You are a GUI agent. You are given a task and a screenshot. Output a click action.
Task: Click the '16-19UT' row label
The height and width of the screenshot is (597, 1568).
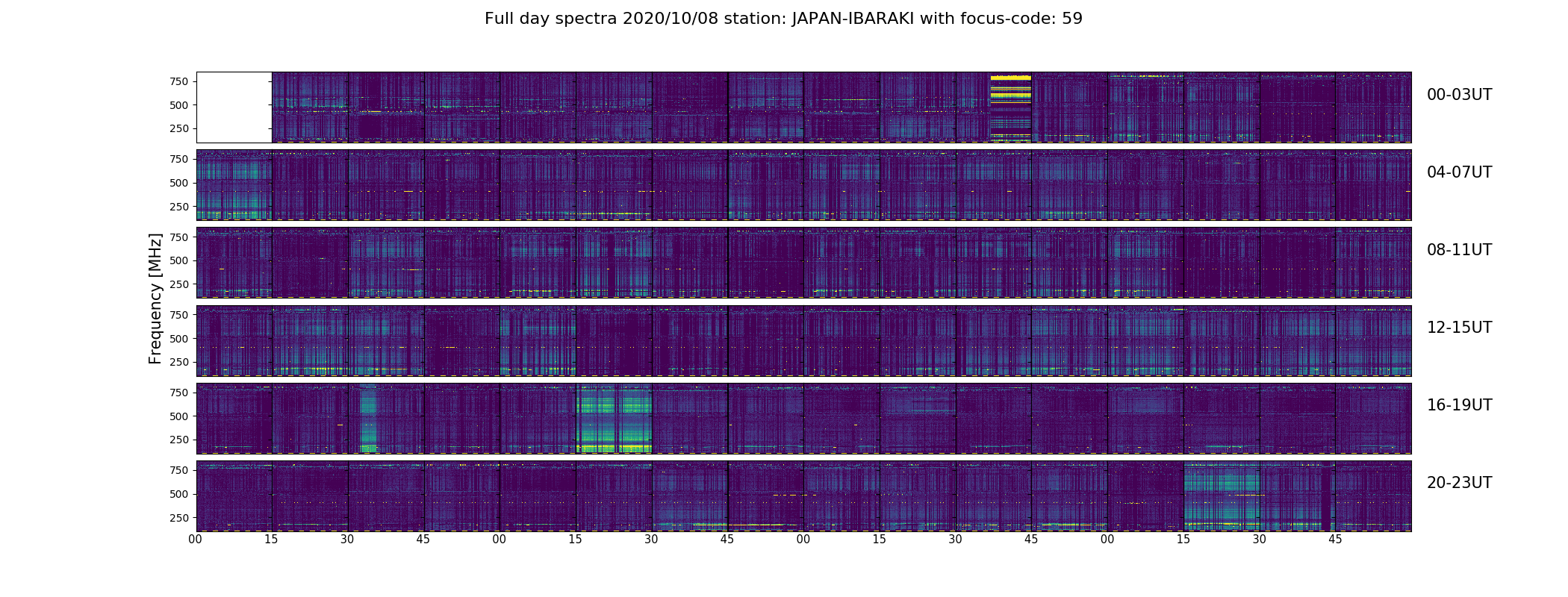1459,405
